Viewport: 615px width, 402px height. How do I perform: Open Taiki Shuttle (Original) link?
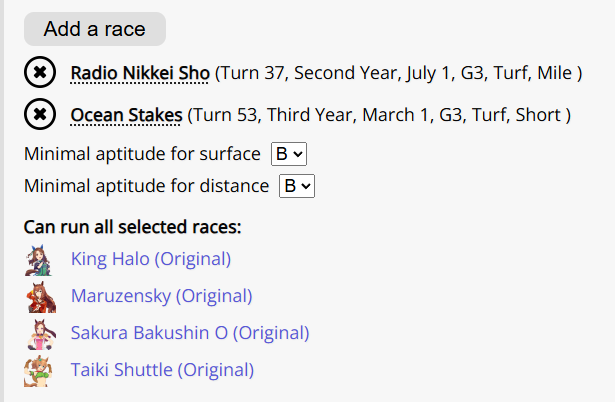(x=162, y=370)
